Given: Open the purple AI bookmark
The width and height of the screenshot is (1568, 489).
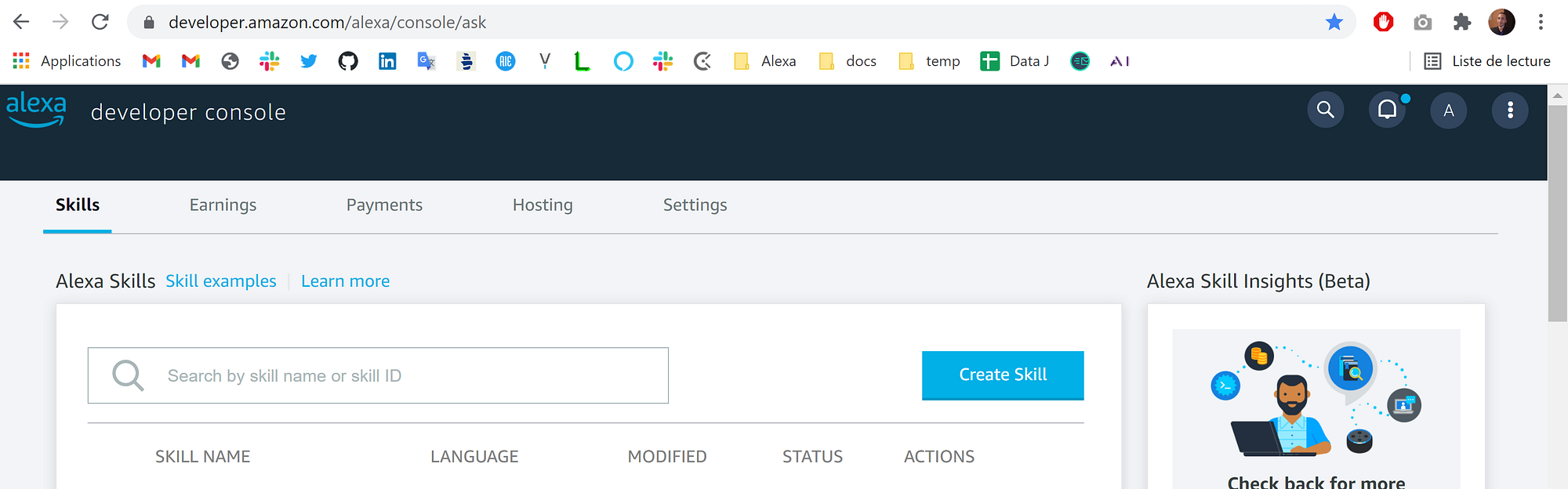Looking at the screenshot, I should pos(1120,61).
